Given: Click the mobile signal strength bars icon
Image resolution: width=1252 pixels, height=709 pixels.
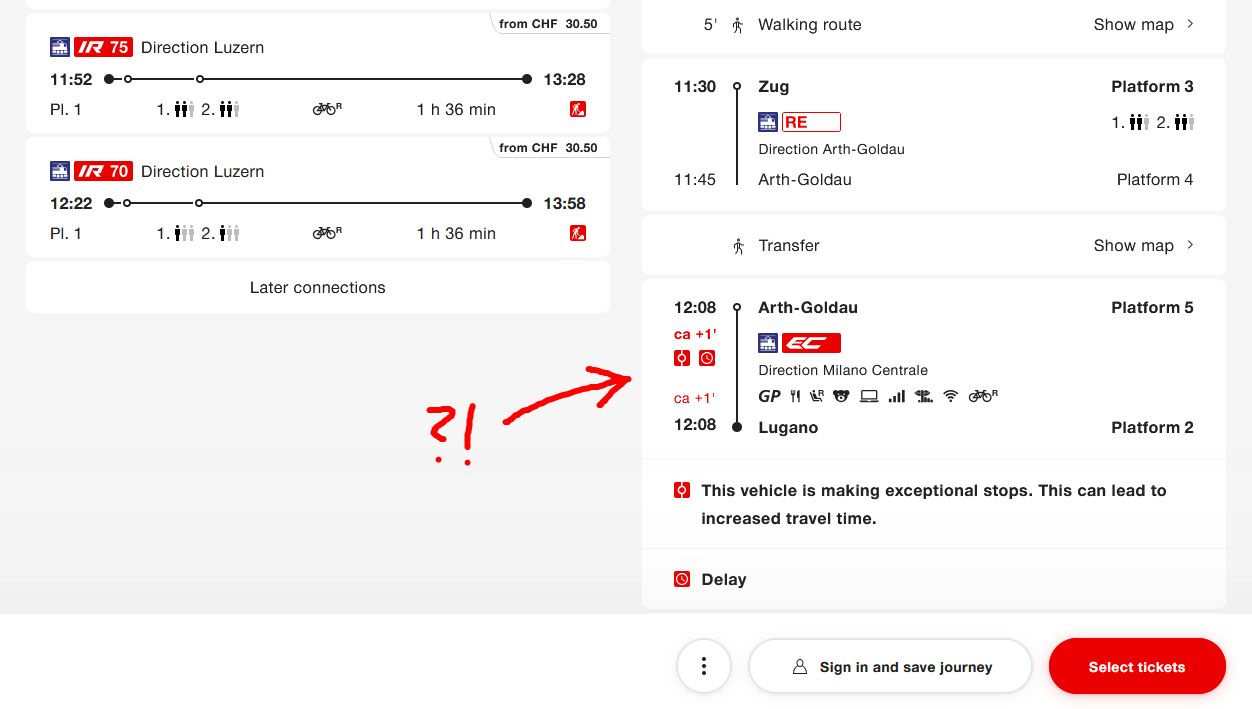Looking at the screenshot, I should pyautogui.click(x=897, y=396).
